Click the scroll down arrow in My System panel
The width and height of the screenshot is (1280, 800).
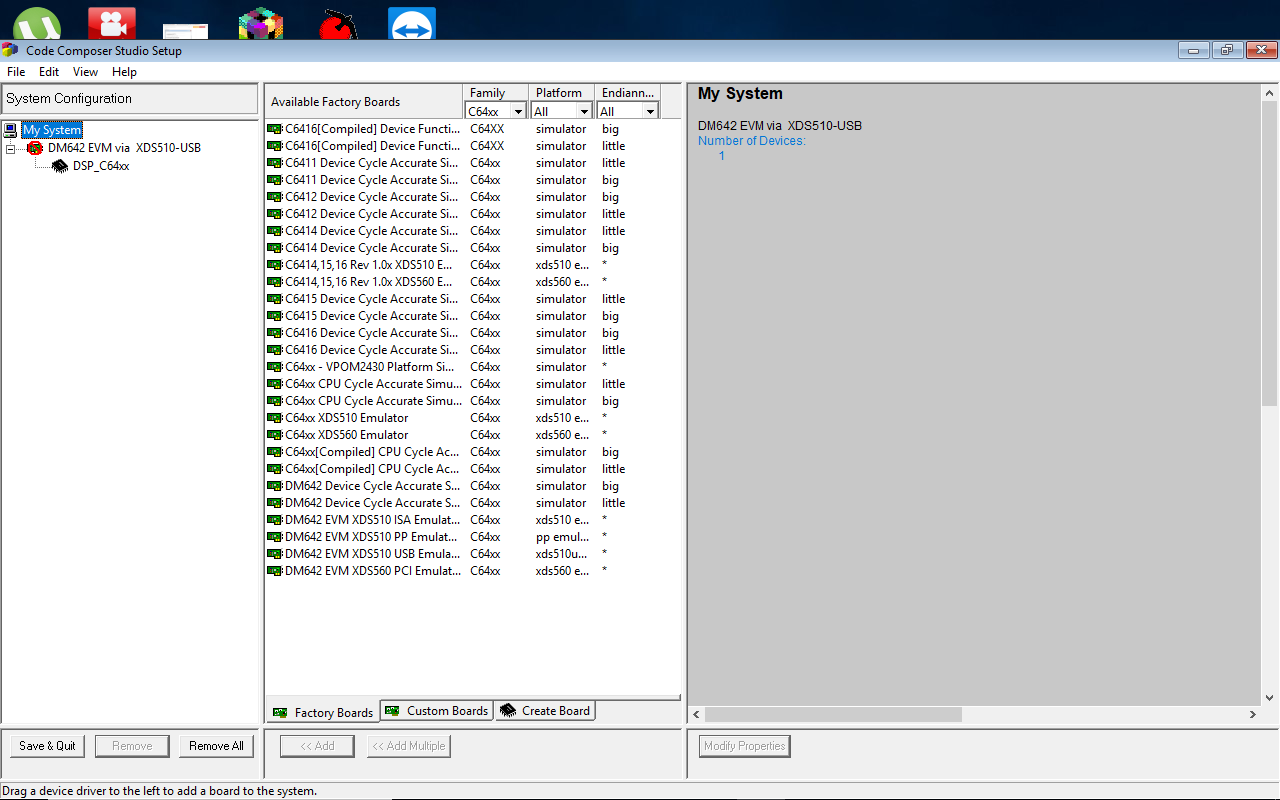pyautogui.click(x=1270, y=698)
